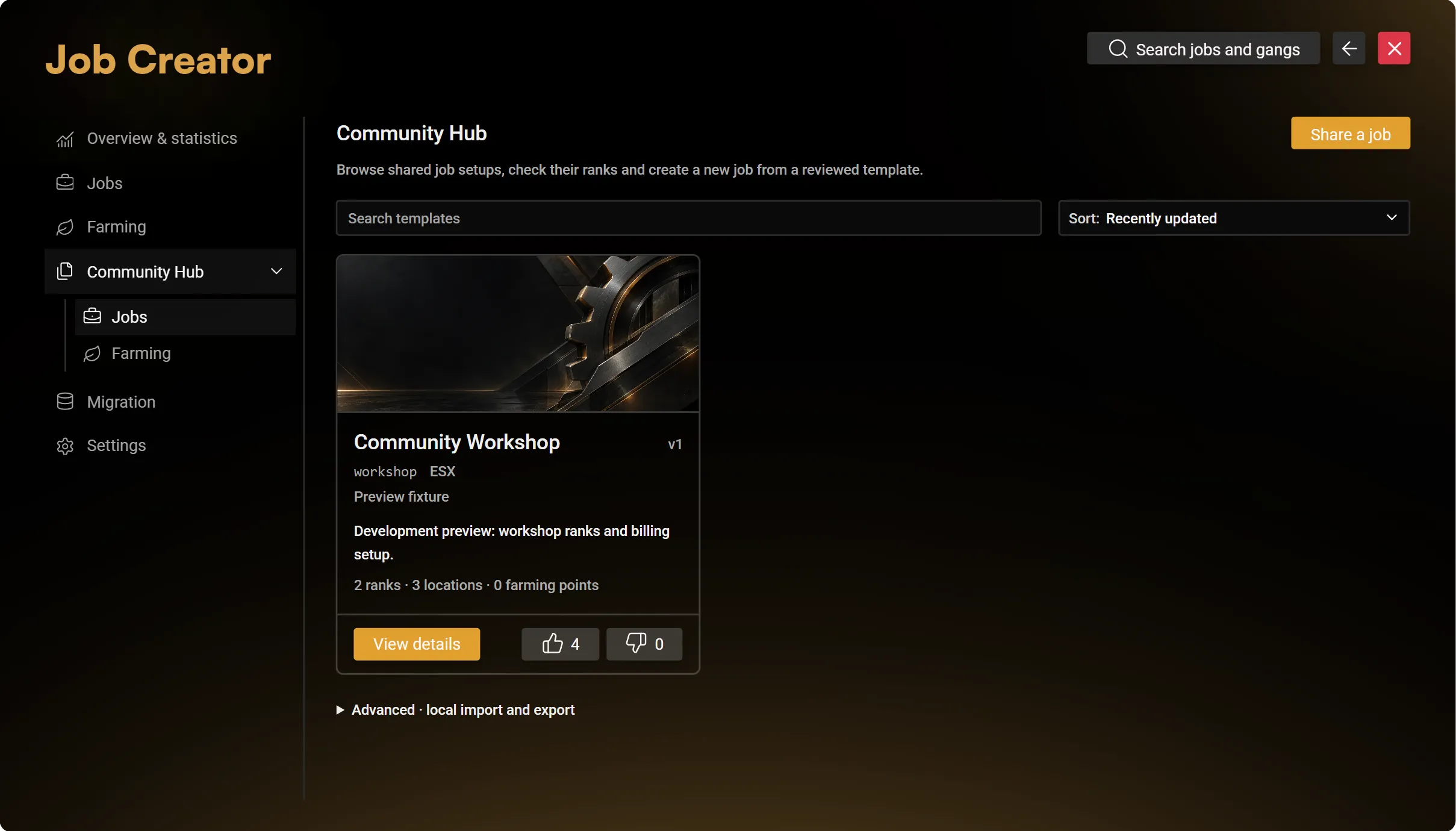Viewport: 1456px width, 831px height.
Task: Upvote Community Workshop with thumbs up
Action: [x=560, y=644]
